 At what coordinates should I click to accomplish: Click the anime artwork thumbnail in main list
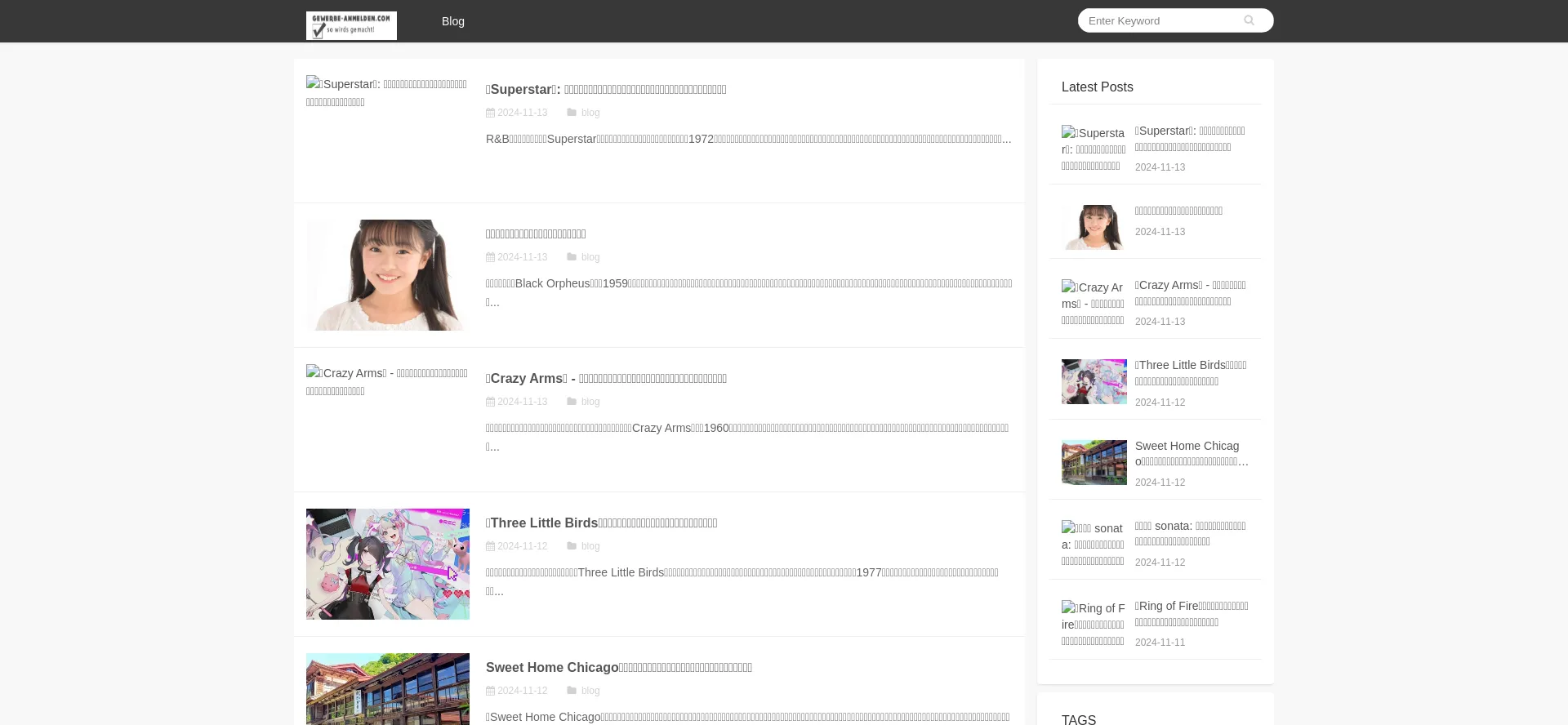[x=388, y=564]
